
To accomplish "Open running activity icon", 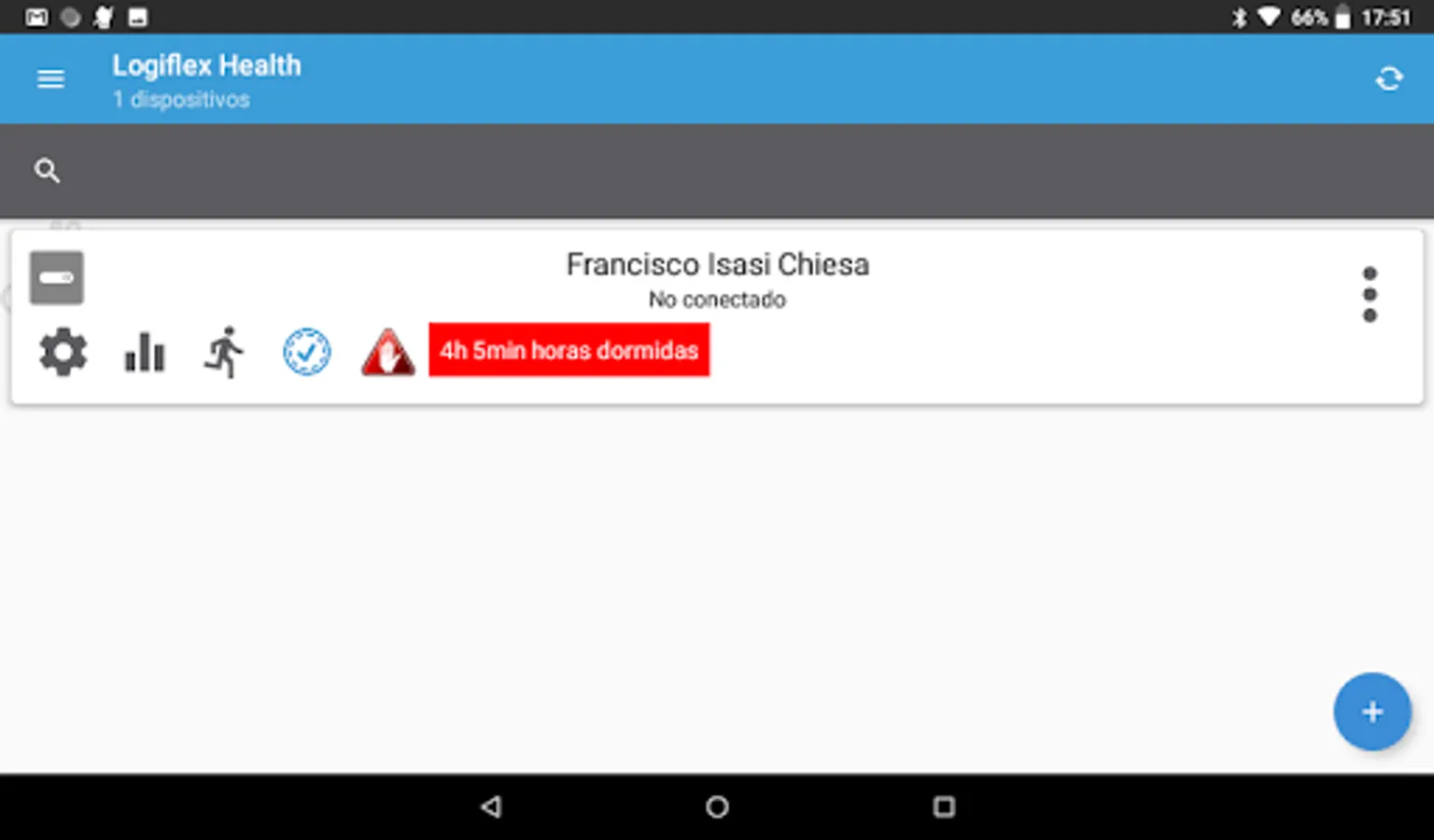I will (224, 353).
